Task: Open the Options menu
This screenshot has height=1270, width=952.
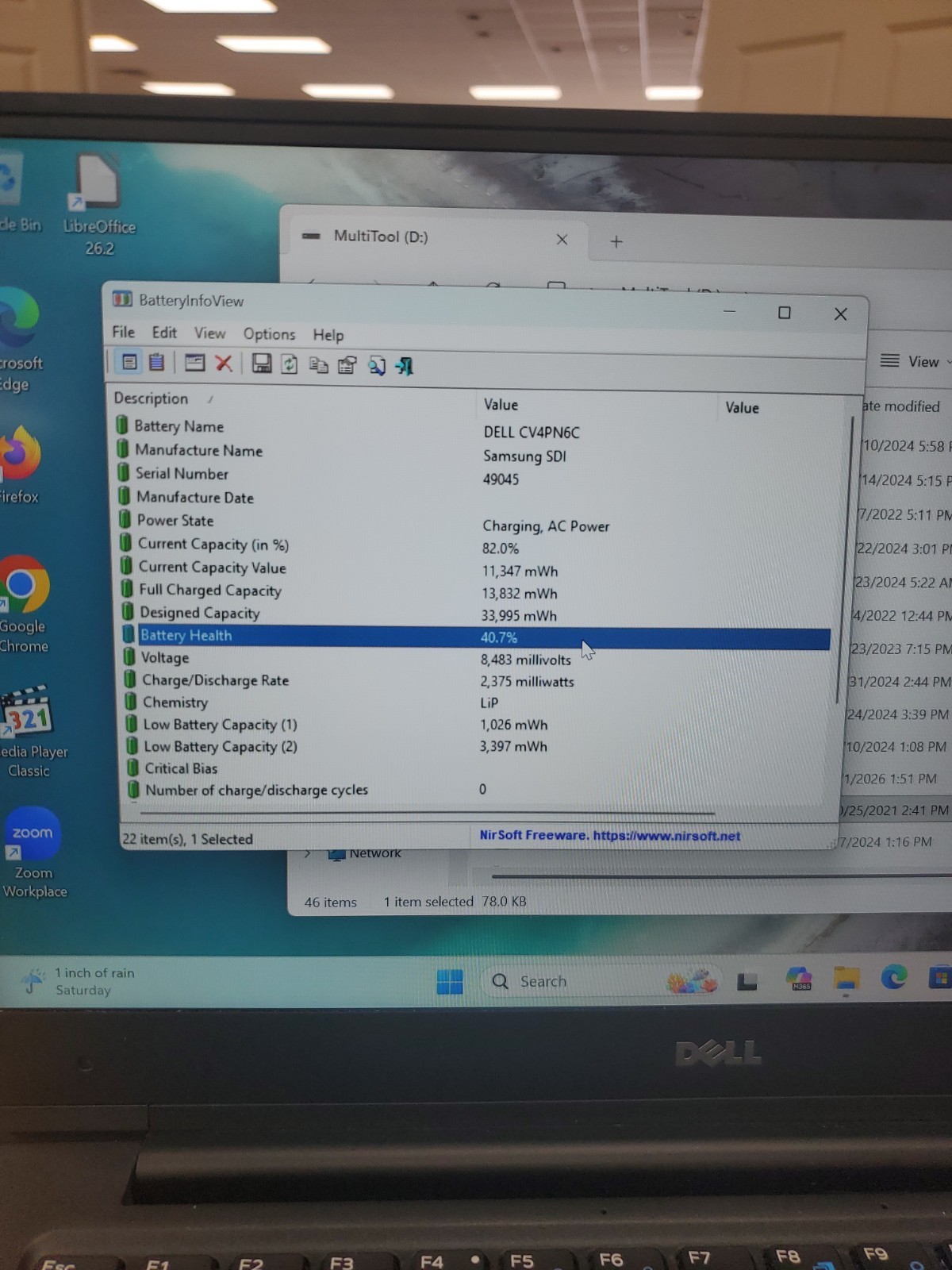Action: 269,334
